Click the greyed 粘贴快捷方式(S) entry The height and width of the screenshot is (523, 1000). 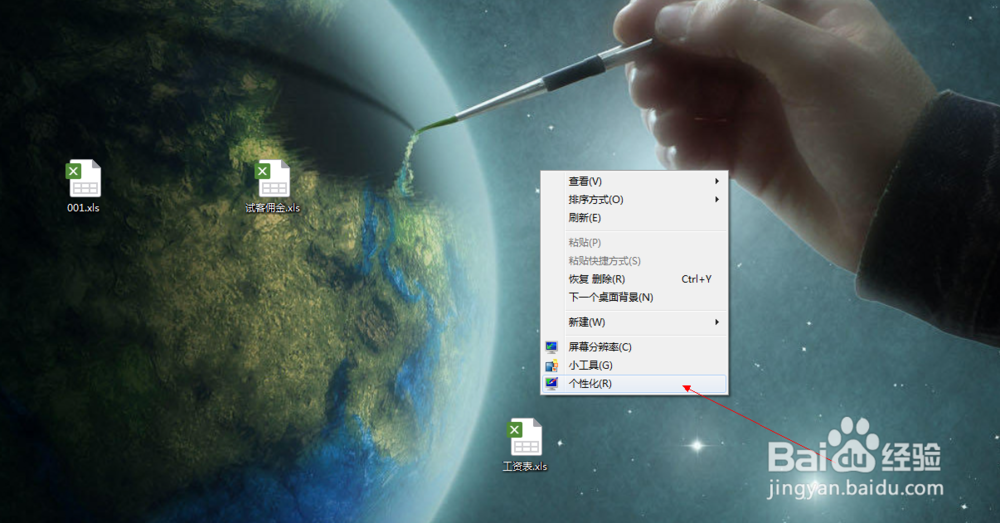coord(634,261)
